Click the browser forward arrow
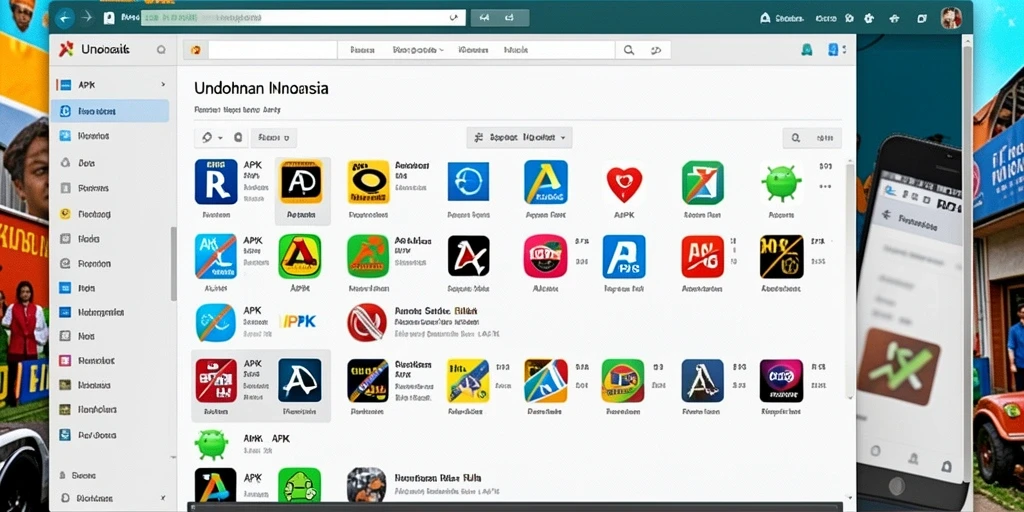 point(86,18)
